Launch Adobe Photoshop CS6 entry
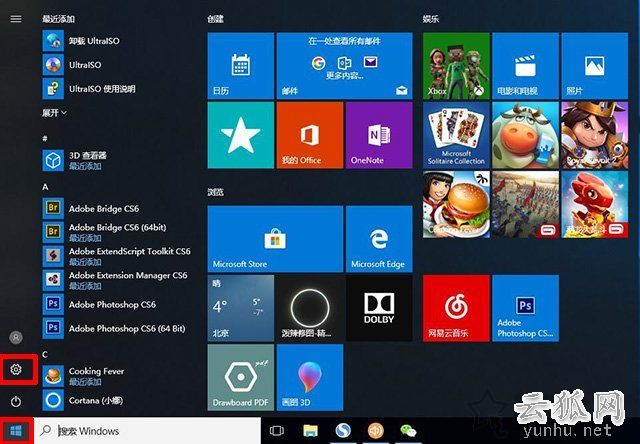The image size is (640, 444). point(118,304)
